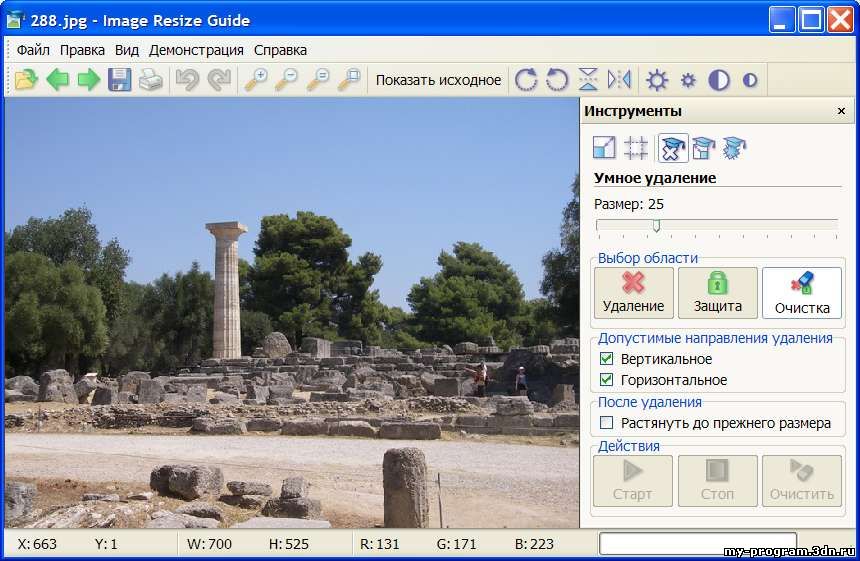Click the ancient column in the photo

pyautogui.click(x=227, y=290)
